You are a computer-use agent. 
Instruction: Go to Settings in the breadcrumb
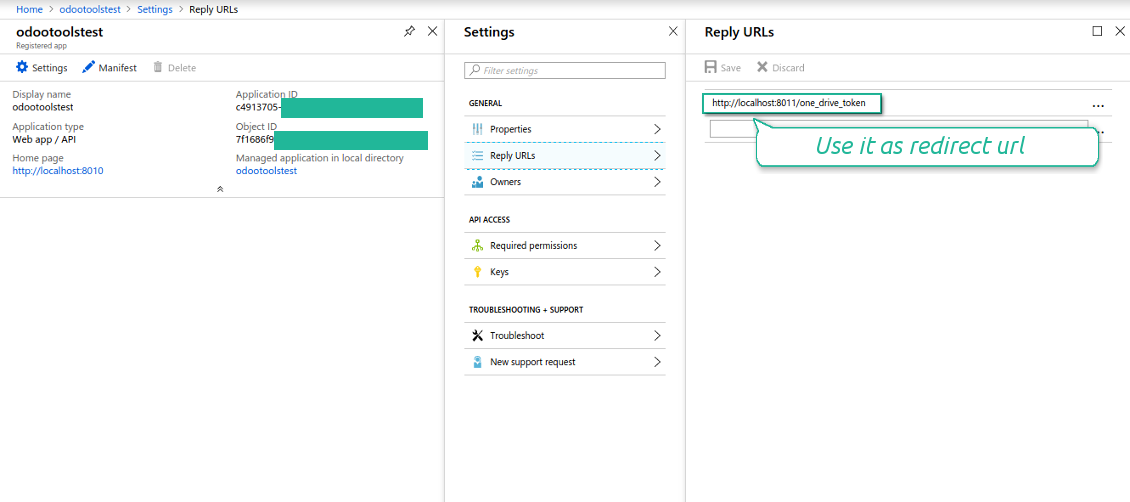(x=155, y=9)
